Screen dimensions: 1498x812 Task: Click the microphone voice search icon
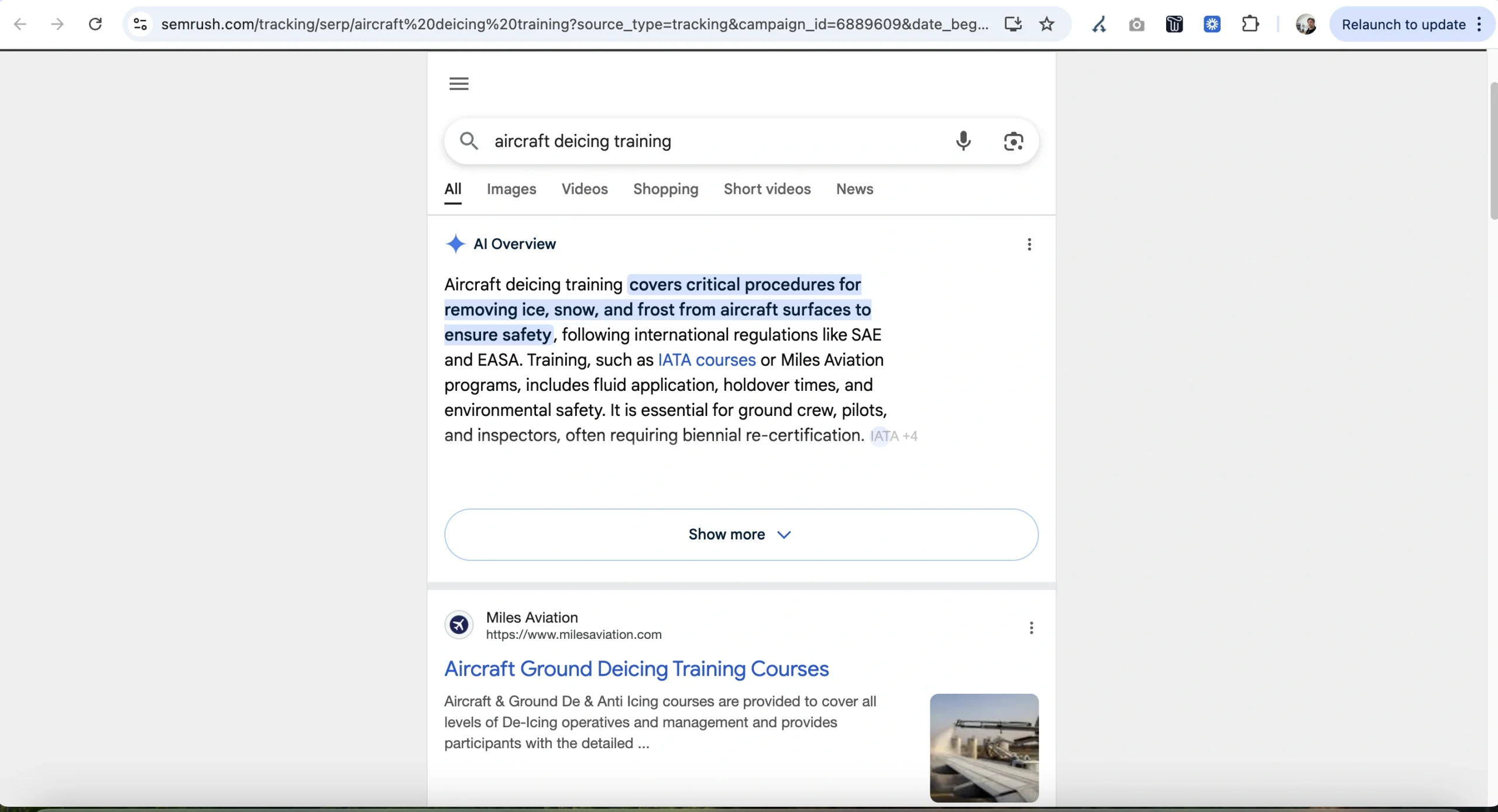[963, 141]
